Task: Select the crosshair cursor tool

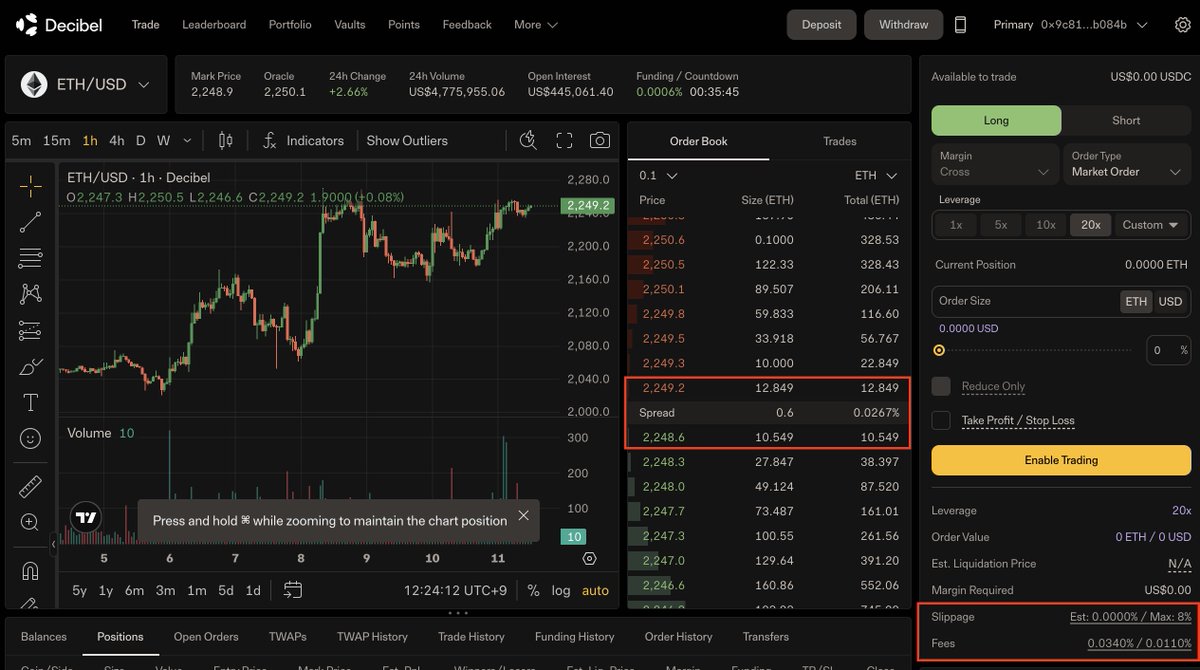Action: click(x=30, y=185)
